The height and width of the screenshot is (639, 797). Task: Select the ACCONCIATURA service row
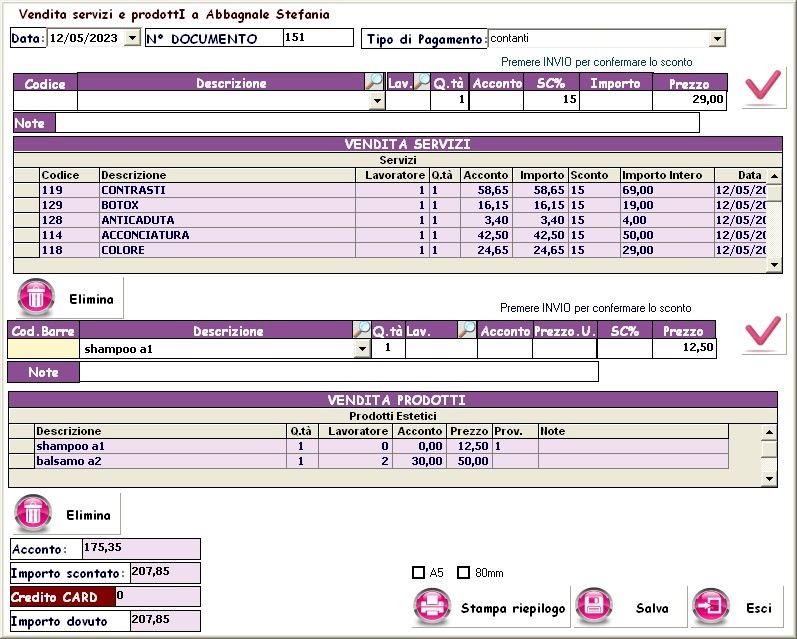tap(390, 235)
